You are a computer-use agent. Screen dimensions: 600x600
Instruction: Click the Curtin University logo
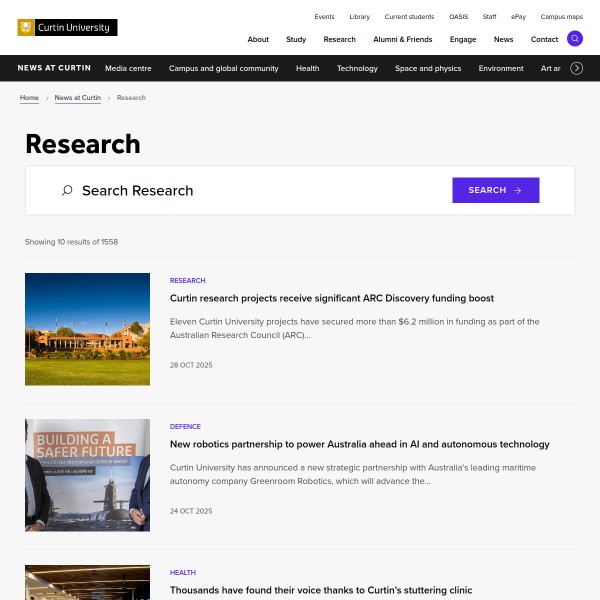[x=67, y=28]
